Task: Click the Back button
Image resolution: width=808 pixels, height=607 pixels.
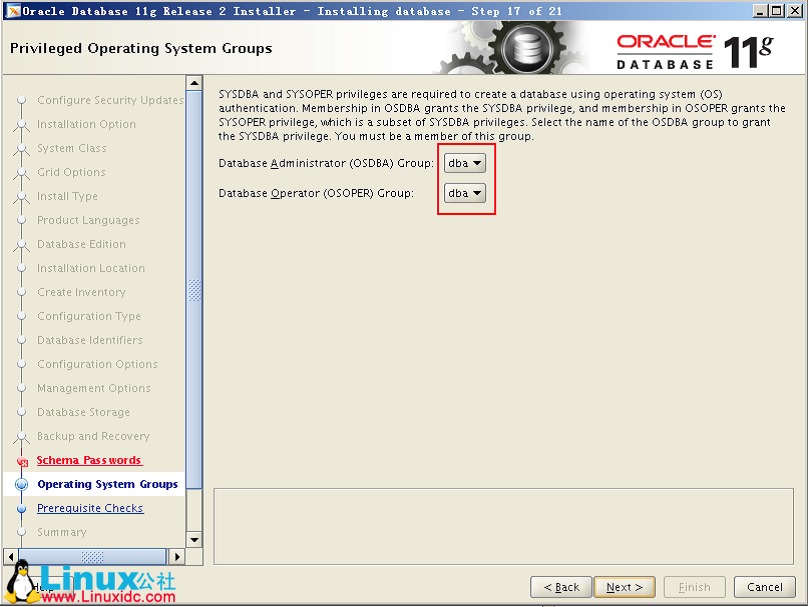Action: click(560, 587)
